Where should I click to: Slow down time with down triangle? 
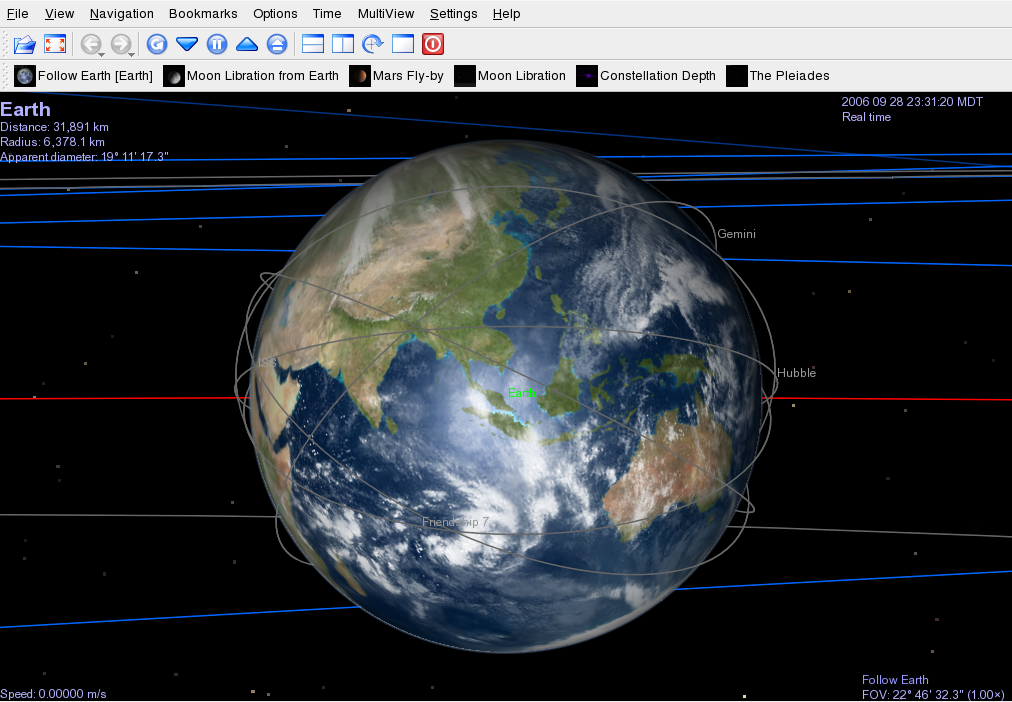pyautogui.click(x=187, y=45)
